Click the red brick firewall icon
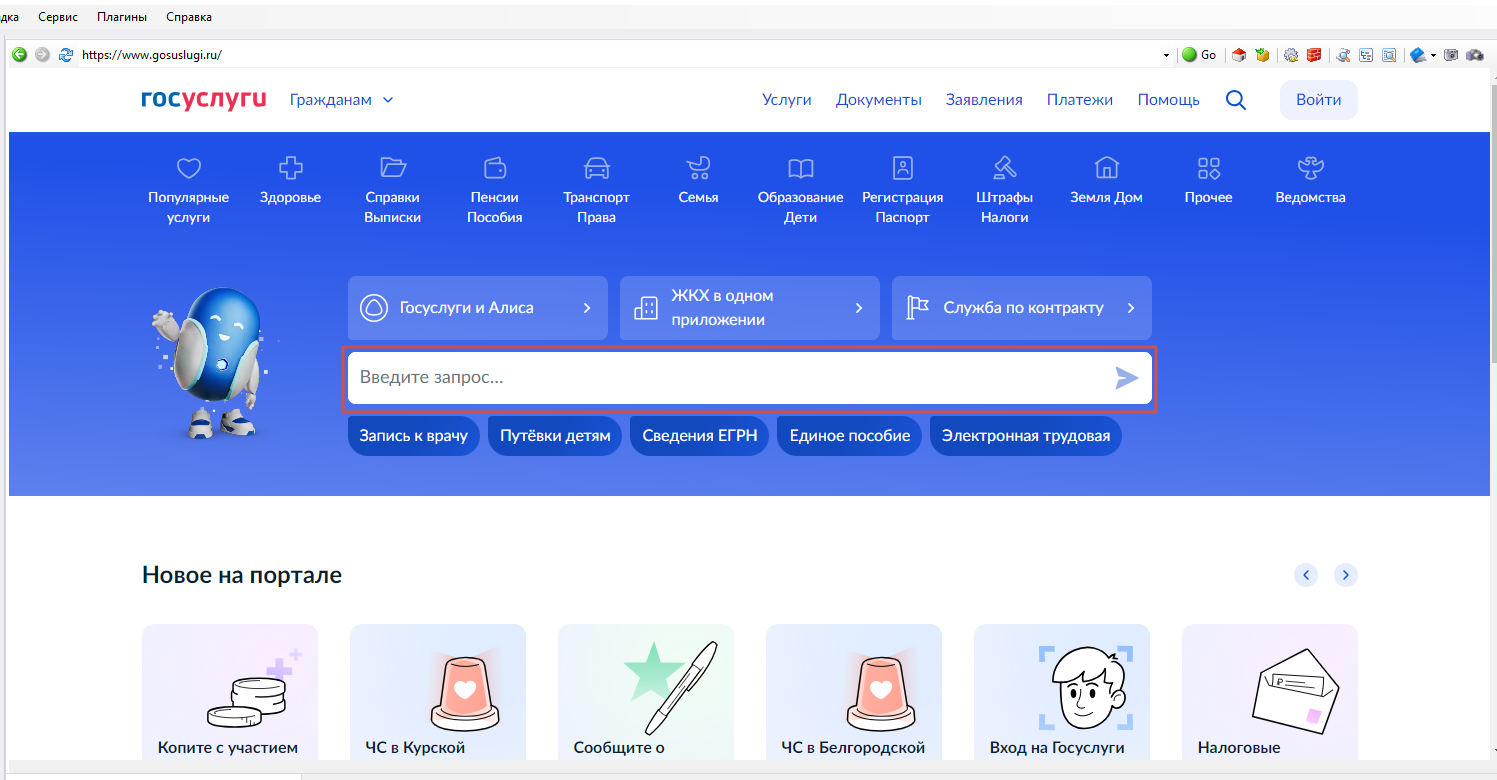Image resolution: width=1497 pixels, height=780 pixels. pos(1314,55)
